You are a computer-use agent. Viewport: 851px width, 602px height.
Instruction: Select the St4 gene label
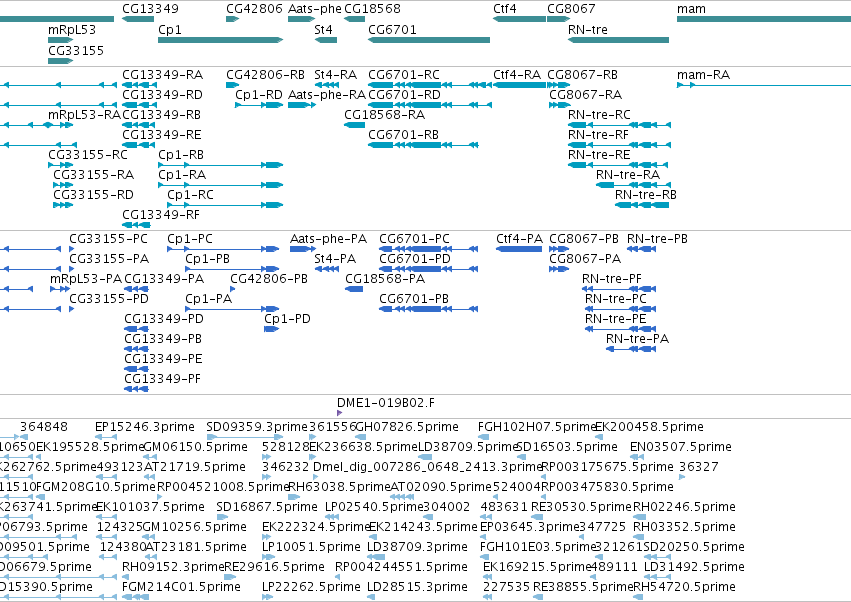[x=323, y=29]
